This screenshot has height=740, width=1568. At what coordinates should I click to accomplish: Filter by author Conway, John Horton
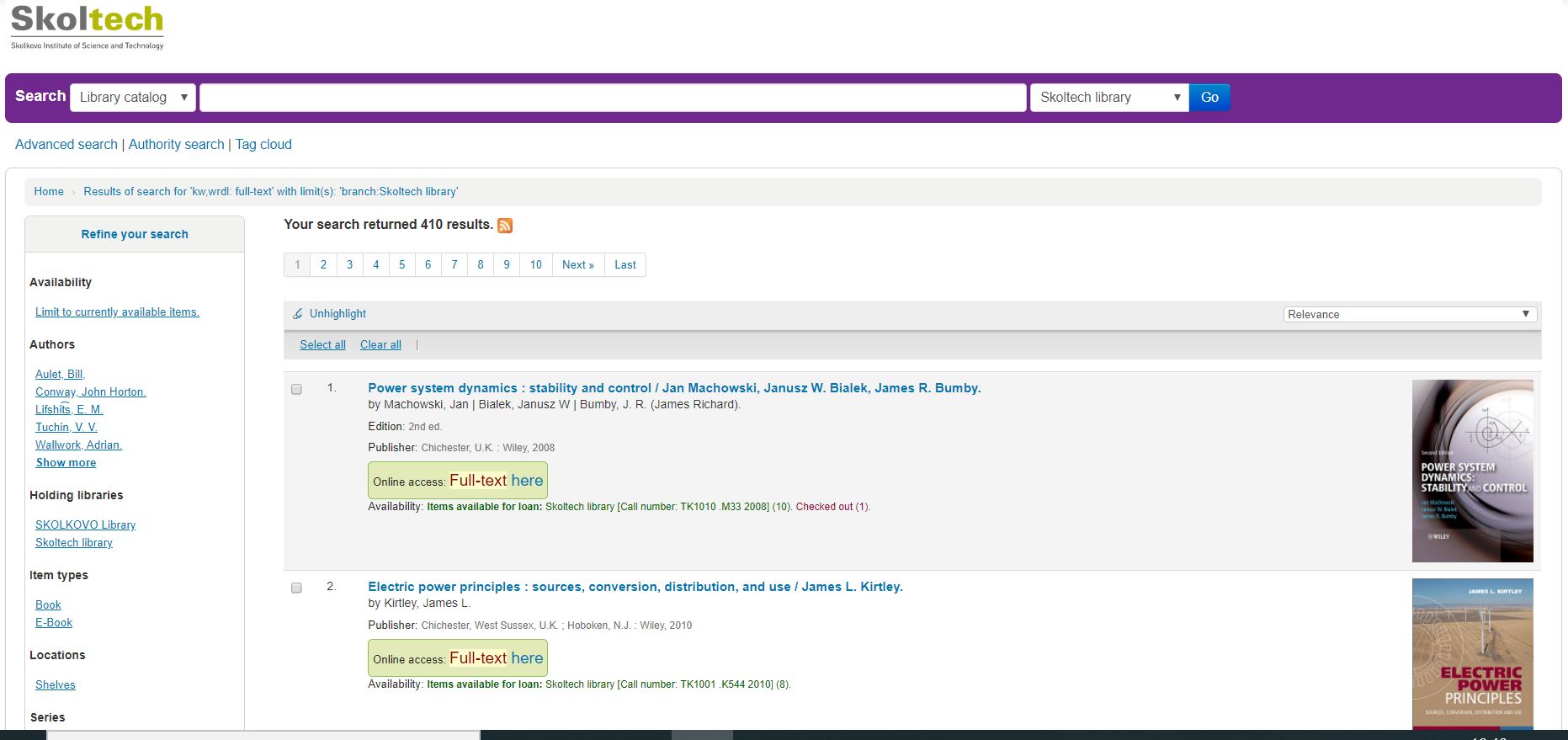(91, 391)
